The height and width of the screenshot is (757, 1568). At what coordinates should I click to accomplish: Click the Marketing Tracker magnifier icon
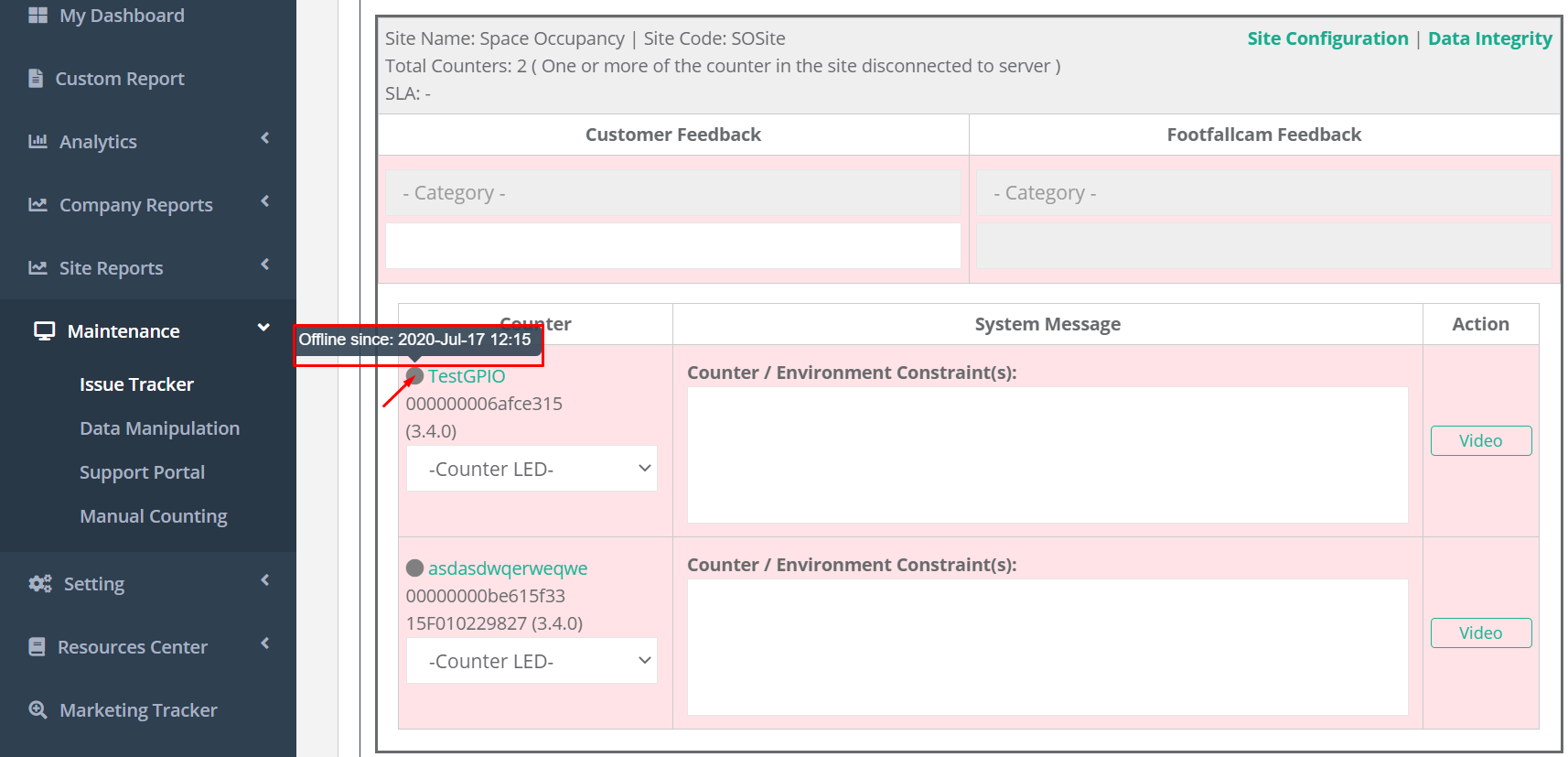(38, 710)
